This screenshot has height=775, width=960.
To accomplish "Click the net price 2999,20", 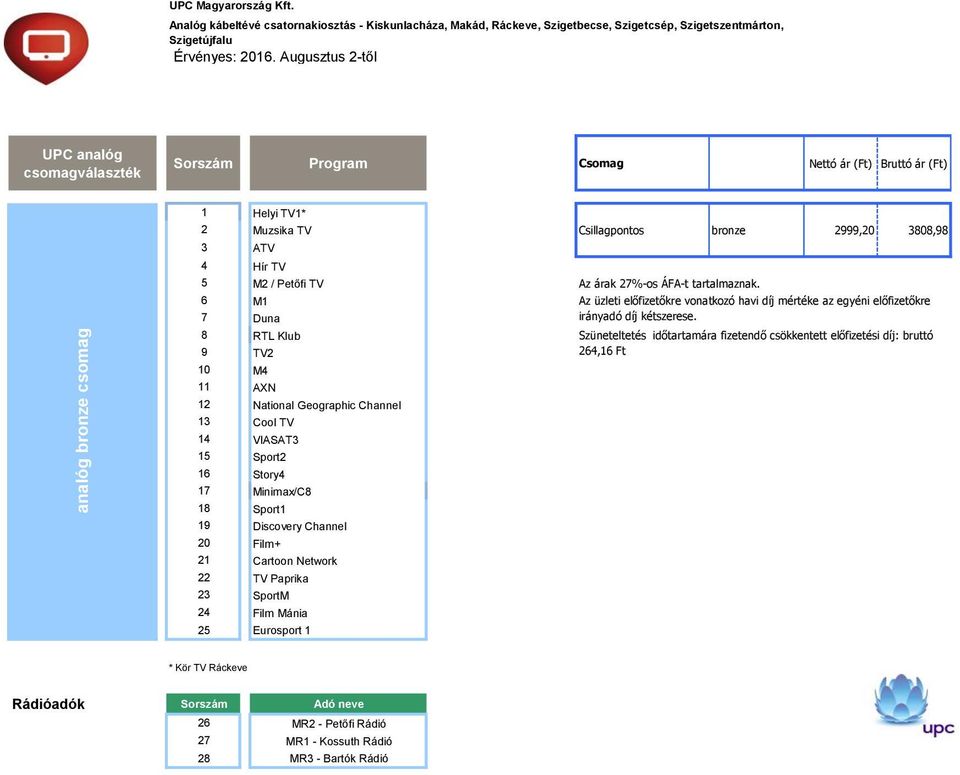I will (854, 230).
